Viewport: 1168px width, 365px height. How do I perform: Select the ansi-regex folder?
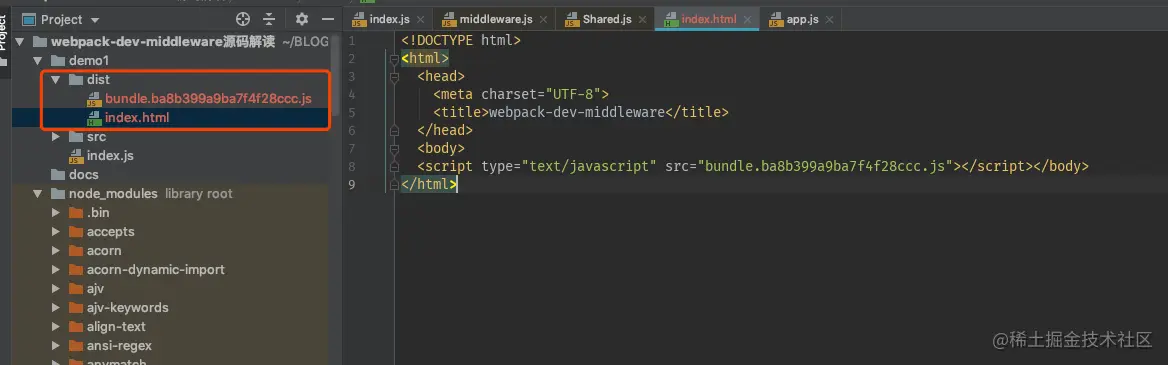119,346
